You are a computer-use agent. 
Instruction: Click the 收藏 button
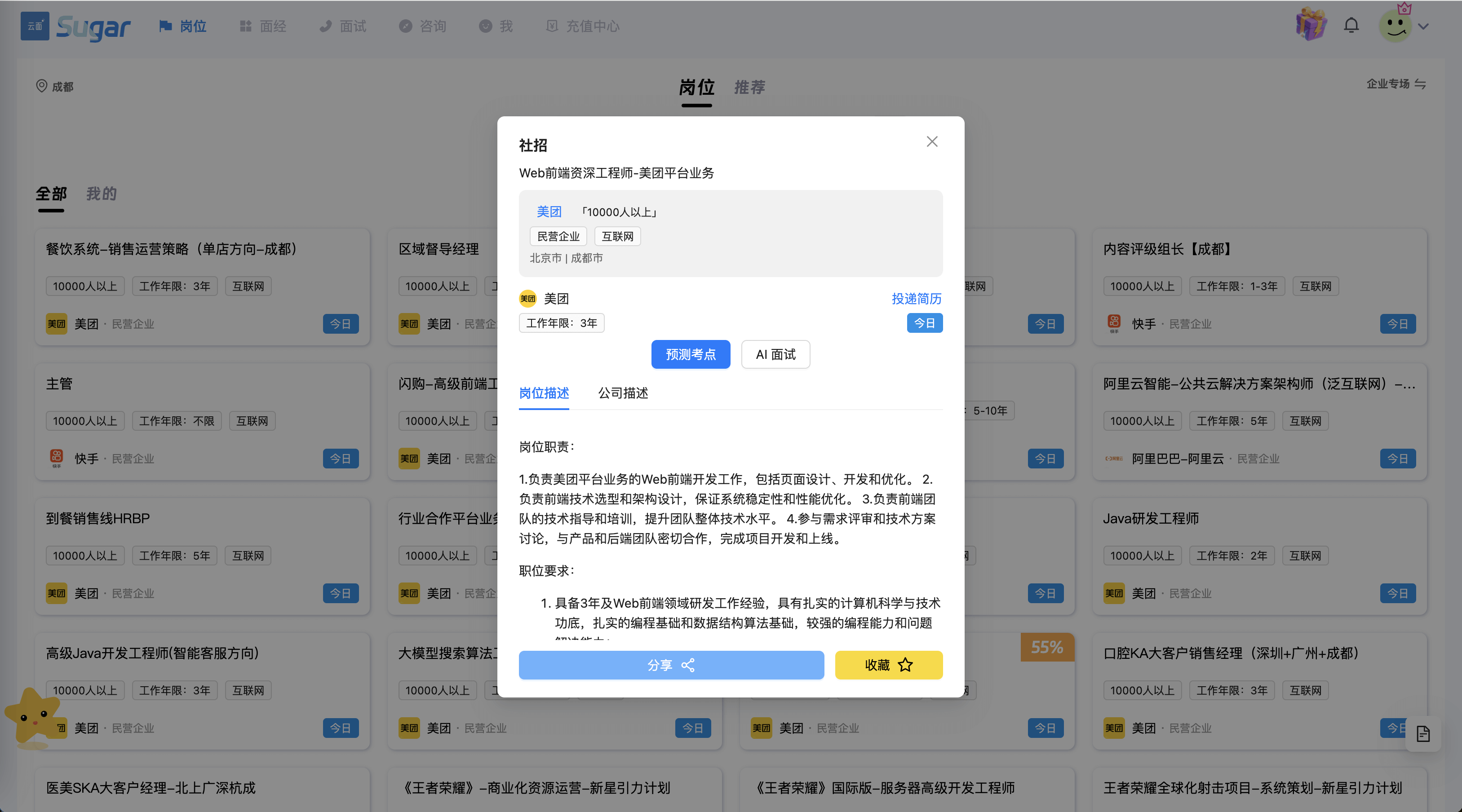[889, 665]
